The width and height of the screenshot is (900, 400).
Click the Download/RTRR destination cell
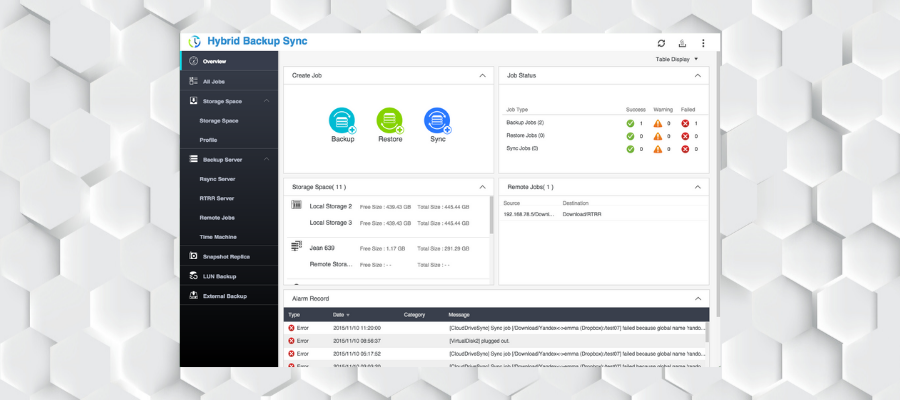pyautogui.click(x=581, y=214)
